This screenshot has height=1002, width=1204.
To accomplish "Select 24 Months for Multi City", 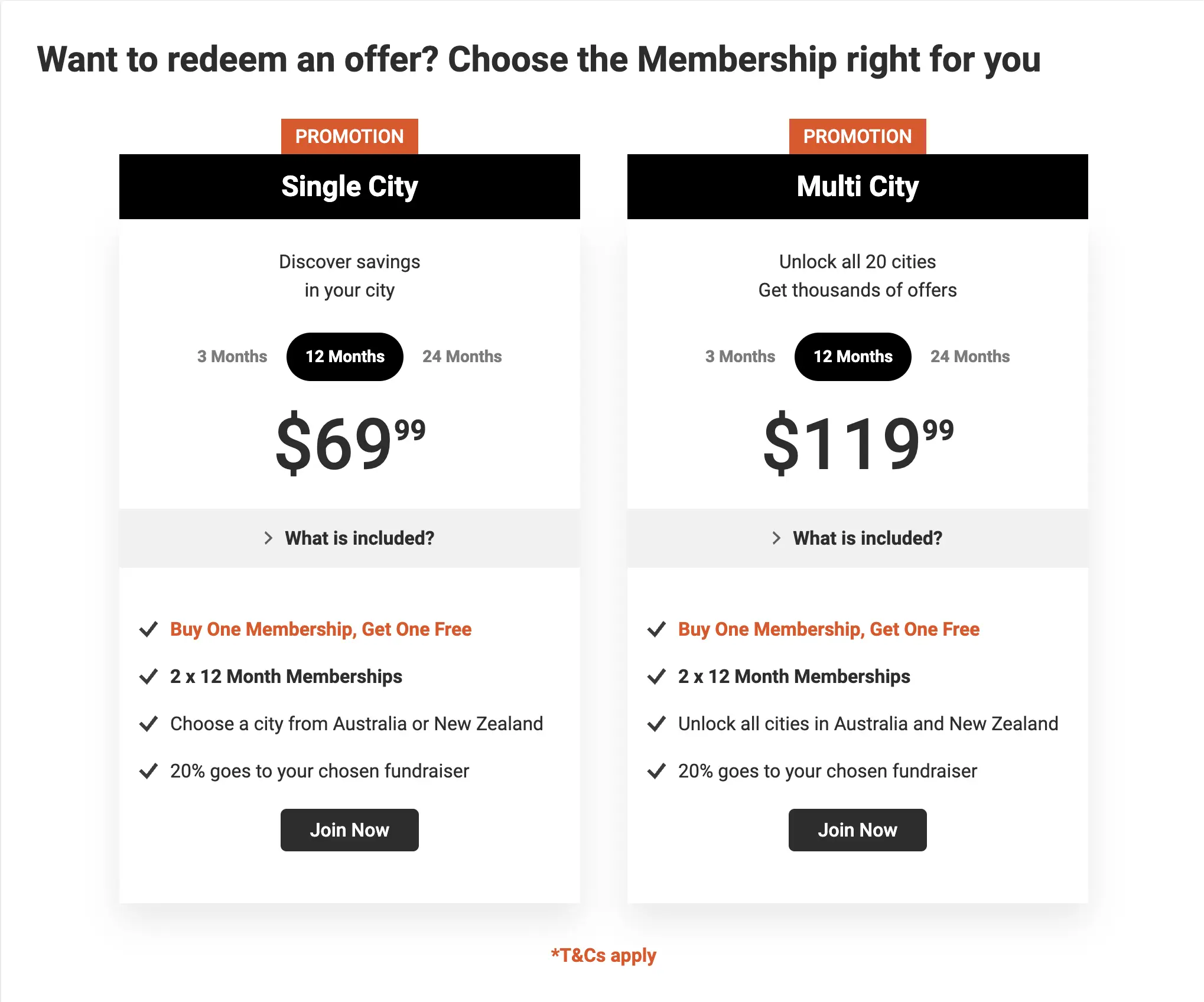I will coord(970,356).
